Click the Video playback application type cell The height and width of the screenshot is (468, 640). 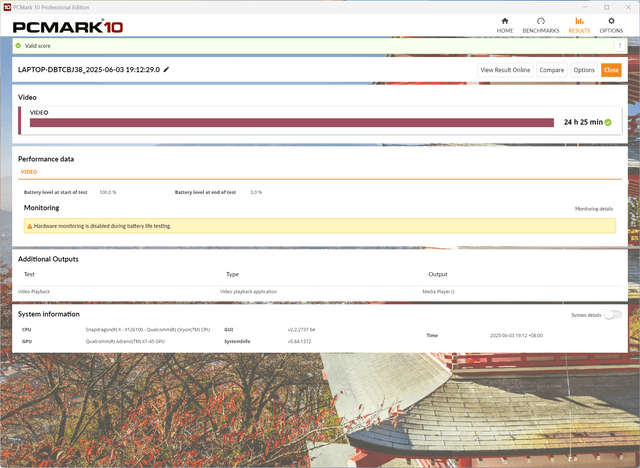pyautogui.click(x=248, y=291)
